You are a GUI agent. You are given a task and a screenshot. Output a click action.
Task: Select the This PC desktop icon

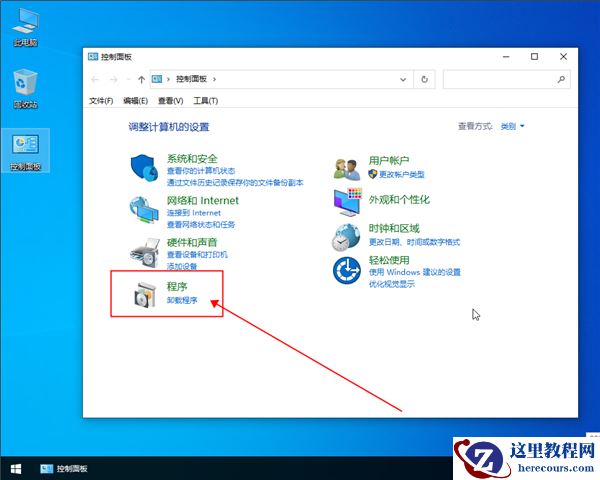(25, 26)
